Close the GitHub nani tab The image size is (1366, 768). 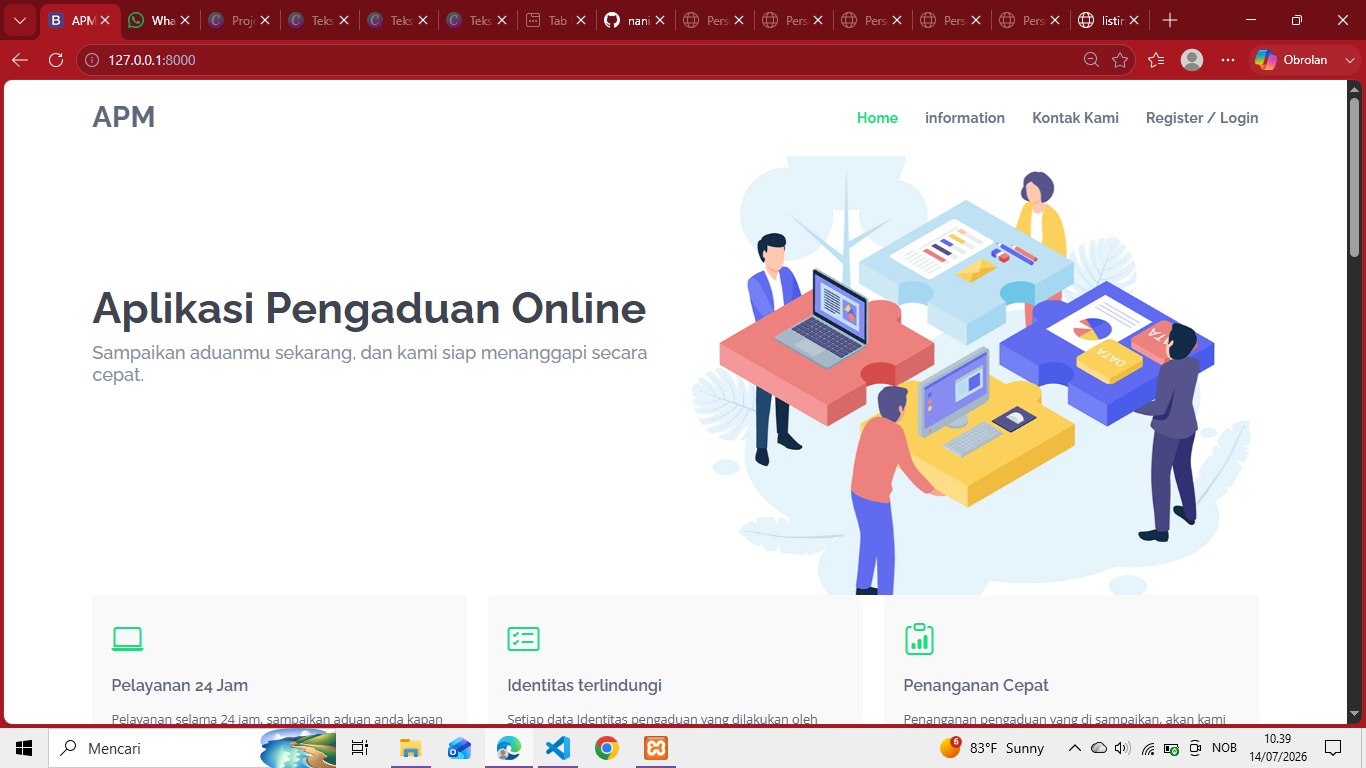coord(660,20)
